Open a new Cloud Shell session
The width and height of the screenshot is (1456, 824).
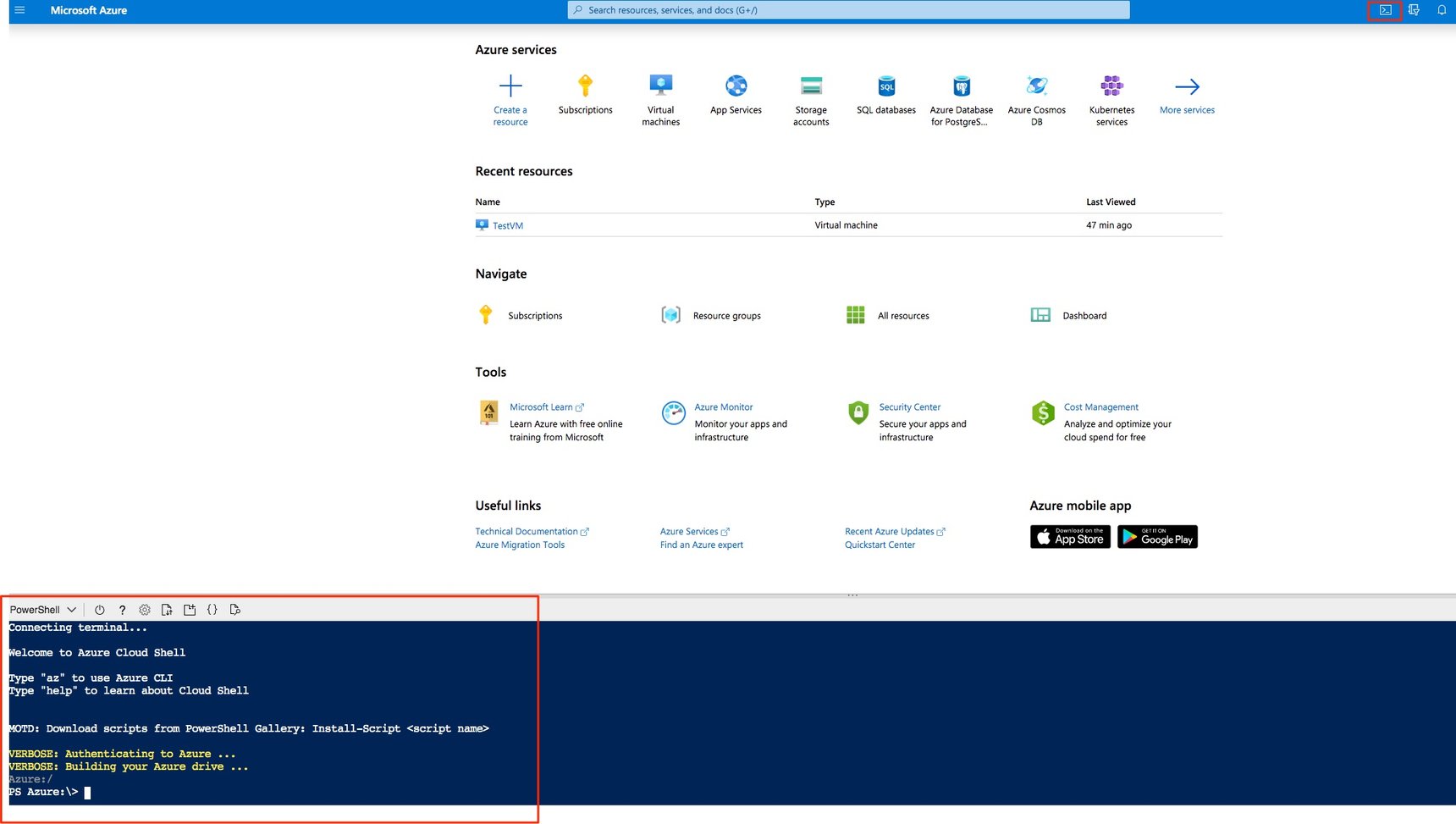(x=190, y=609)
